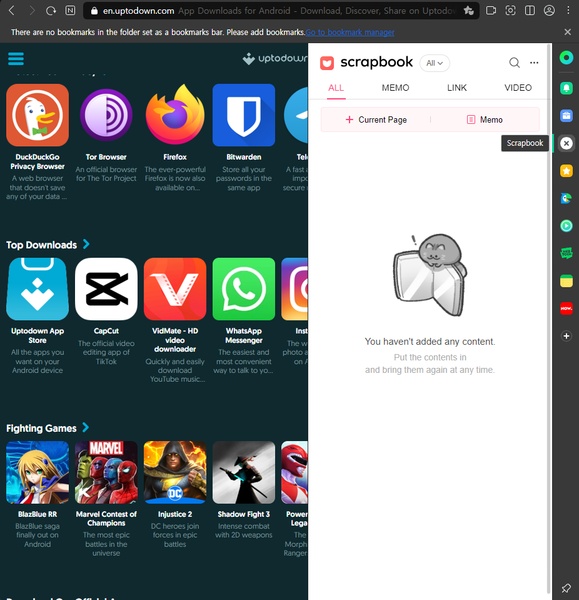Open the Firefox app icon

point(175,115)
